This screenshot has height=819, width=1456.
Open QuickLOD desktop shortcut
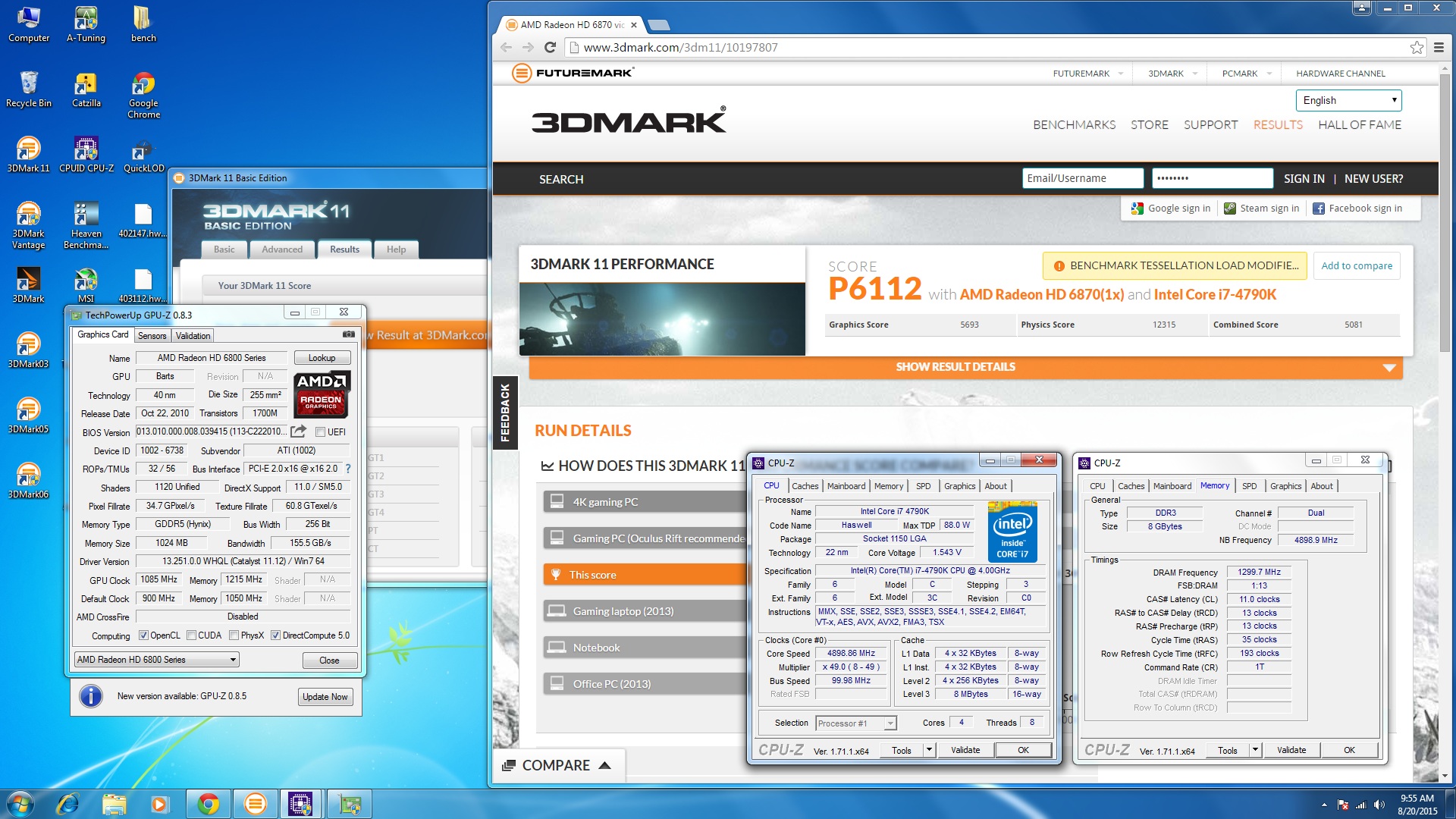143,155
